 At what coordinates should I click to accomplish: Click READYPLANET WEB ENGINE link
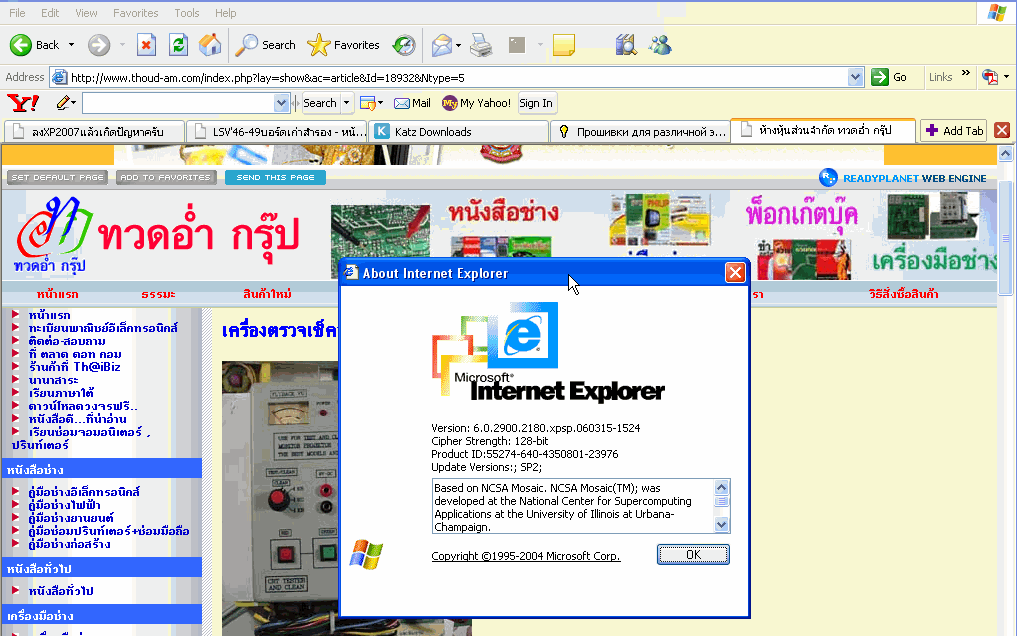click(x=915, y=178)
